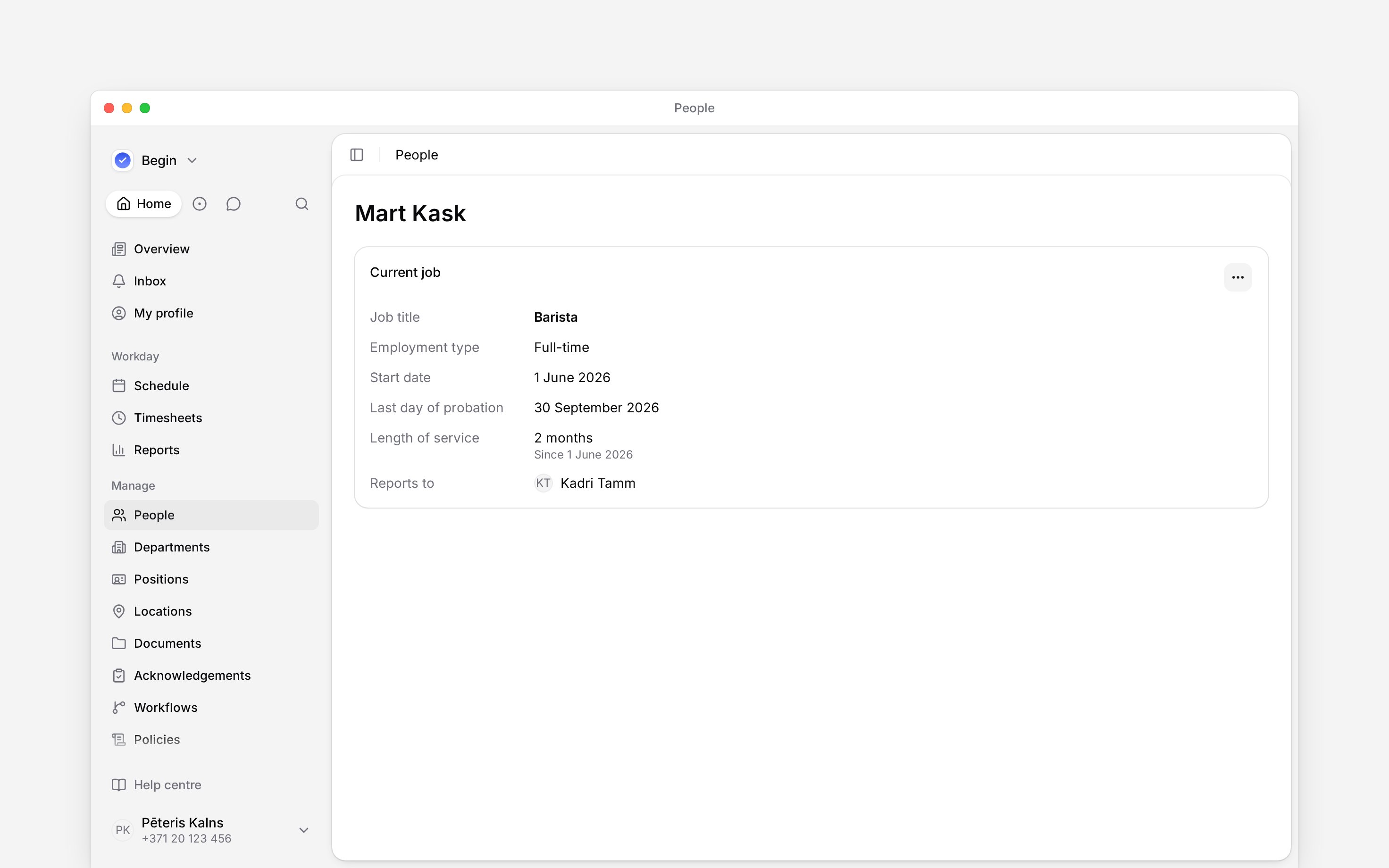Image resolution: width=1389 pixels, height=868 pixels.
Task: Click the 30 September 2026 probation date
Action: tap(596, 408)
